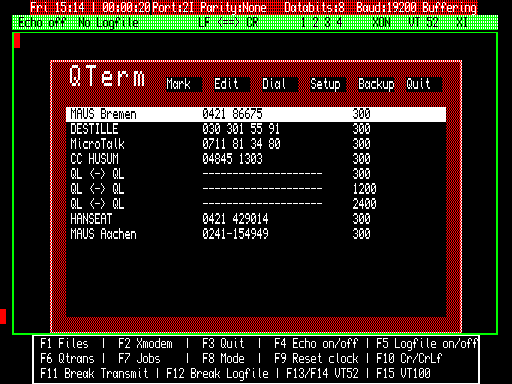Select the HANSEAT entry
Viewport: 512px width, 384px height.
(x=256, y=219)
